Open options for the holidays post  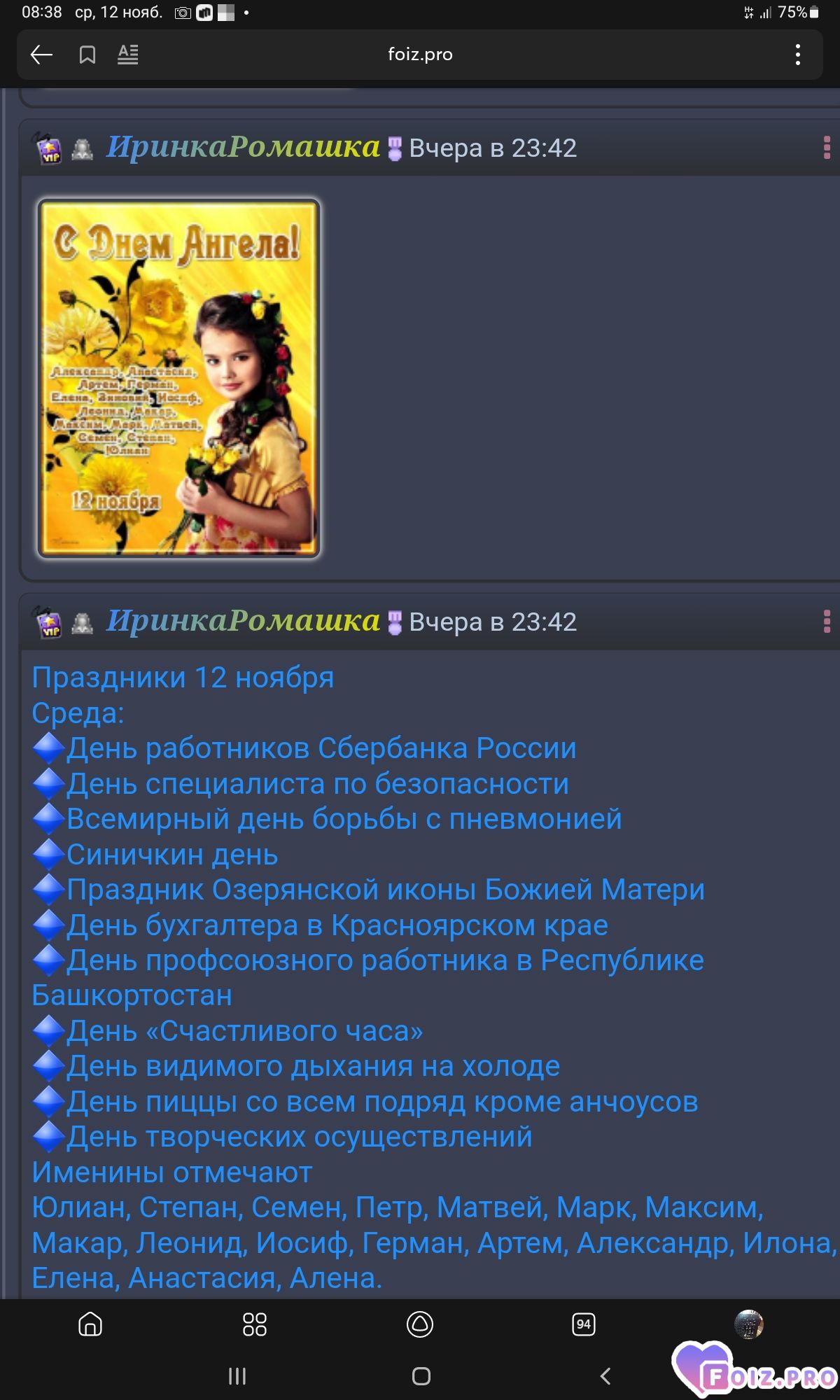[x=827, y=622]
